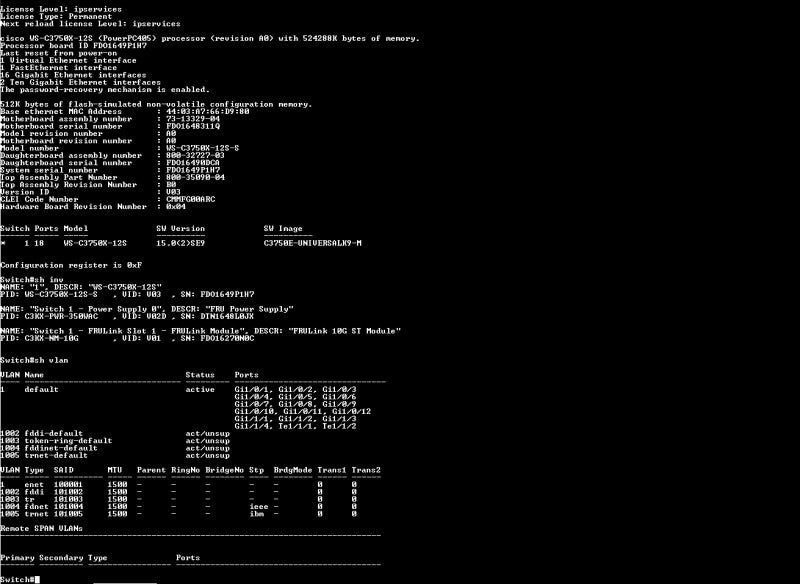
Task: Click the image name C3750E-UNIVERSALK9-M
Action: (x=313, y=243)
